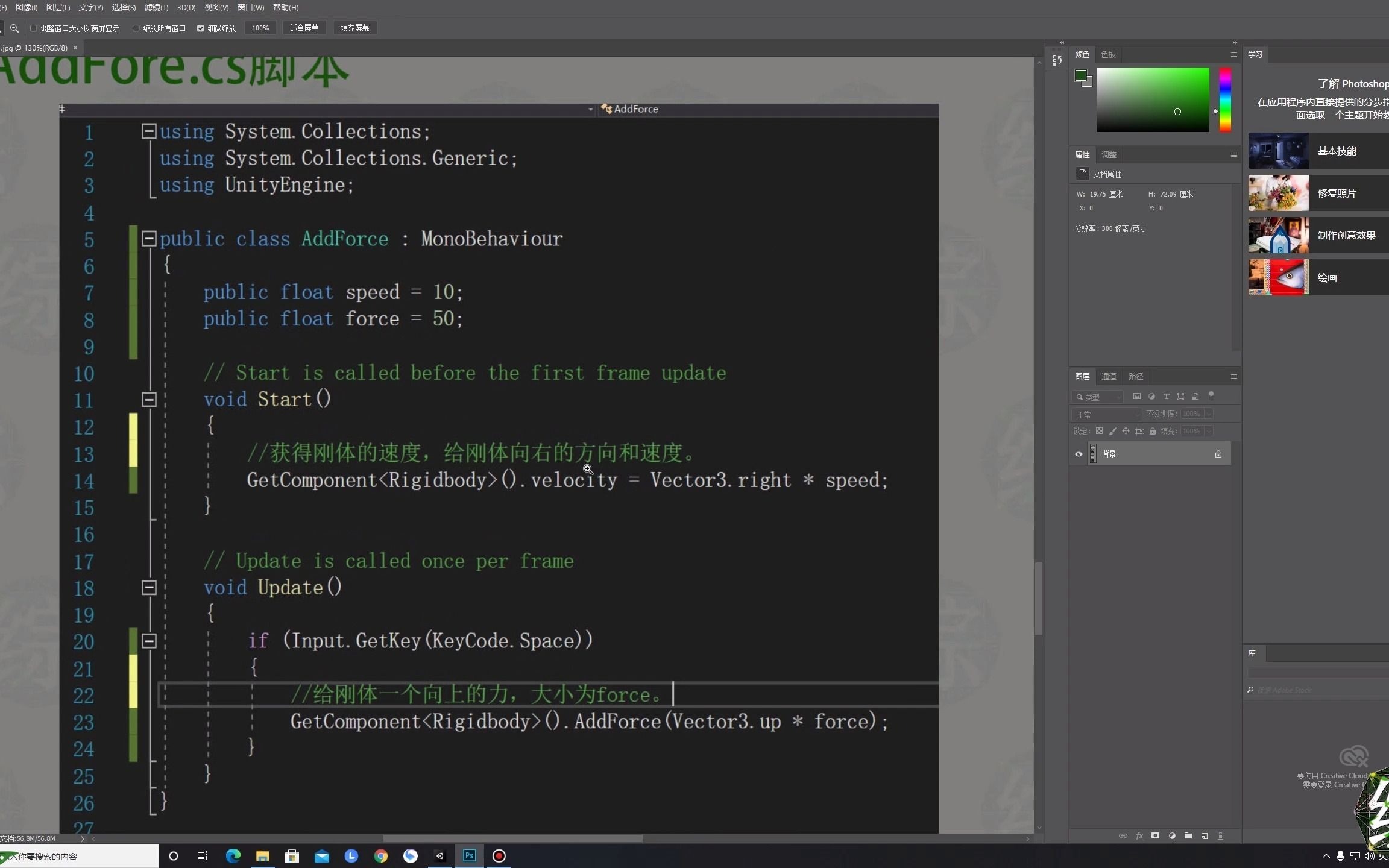The width and height of the screenshot is (1389, 868).
Task: Open Photoshop from the Windows taskbar
Action: click(470, 855)
